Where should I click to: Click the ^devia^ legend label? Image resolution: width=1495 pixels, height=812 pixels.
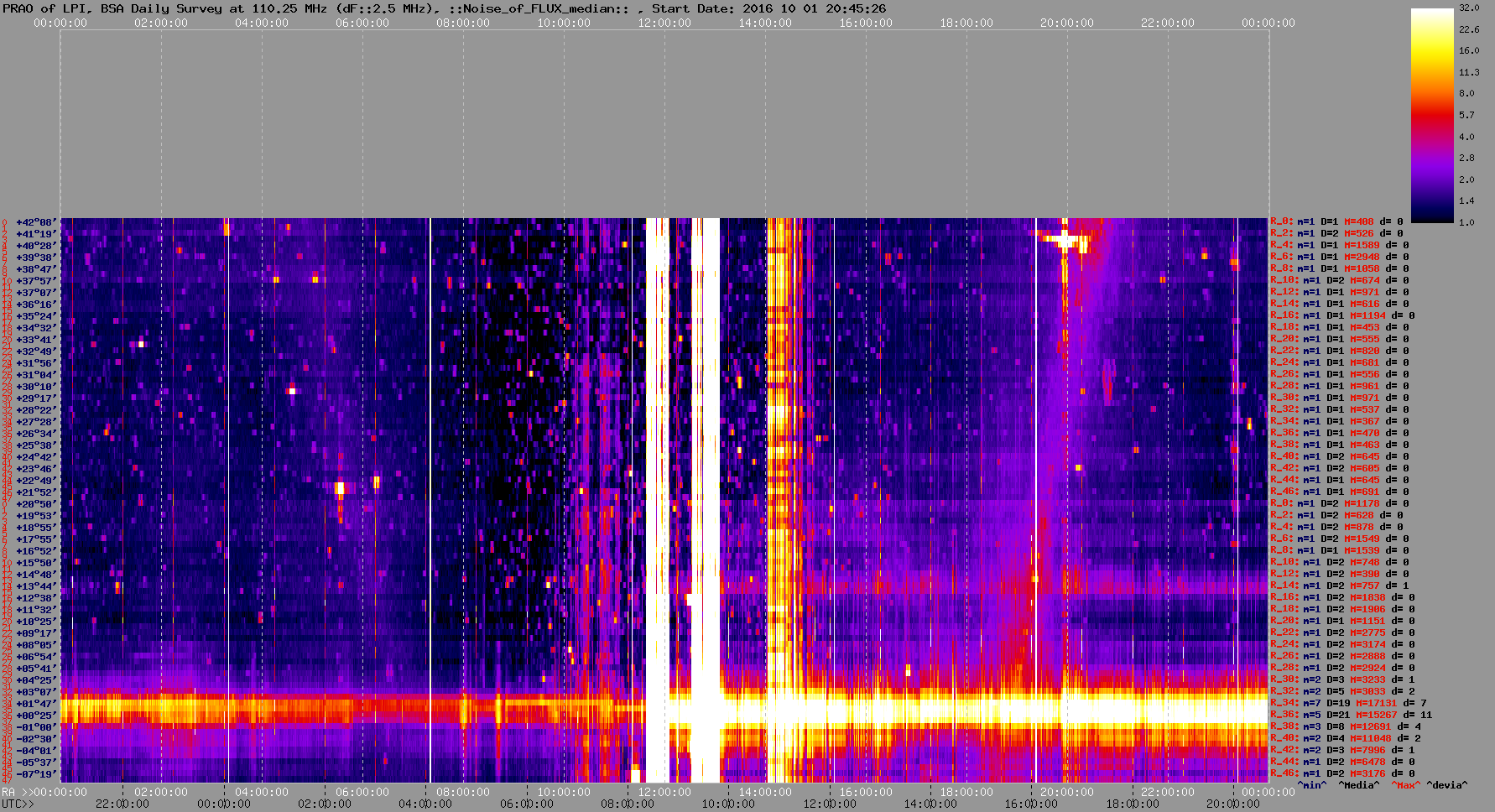click(1446, 785)
